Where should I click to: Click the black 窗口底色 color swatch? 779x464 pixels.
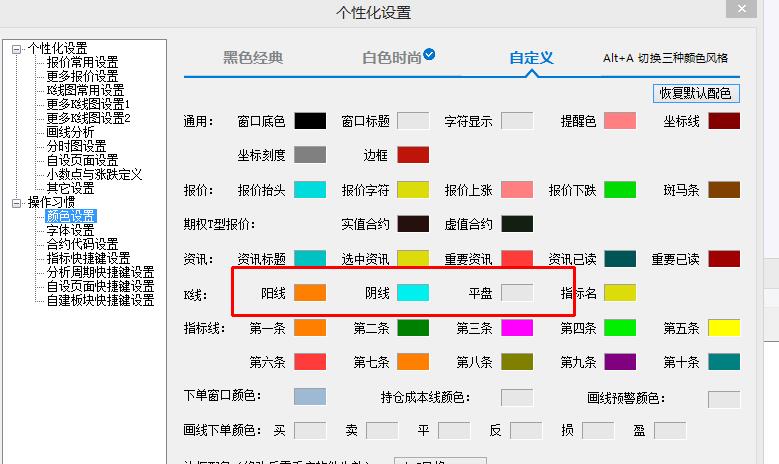(310, 121)
